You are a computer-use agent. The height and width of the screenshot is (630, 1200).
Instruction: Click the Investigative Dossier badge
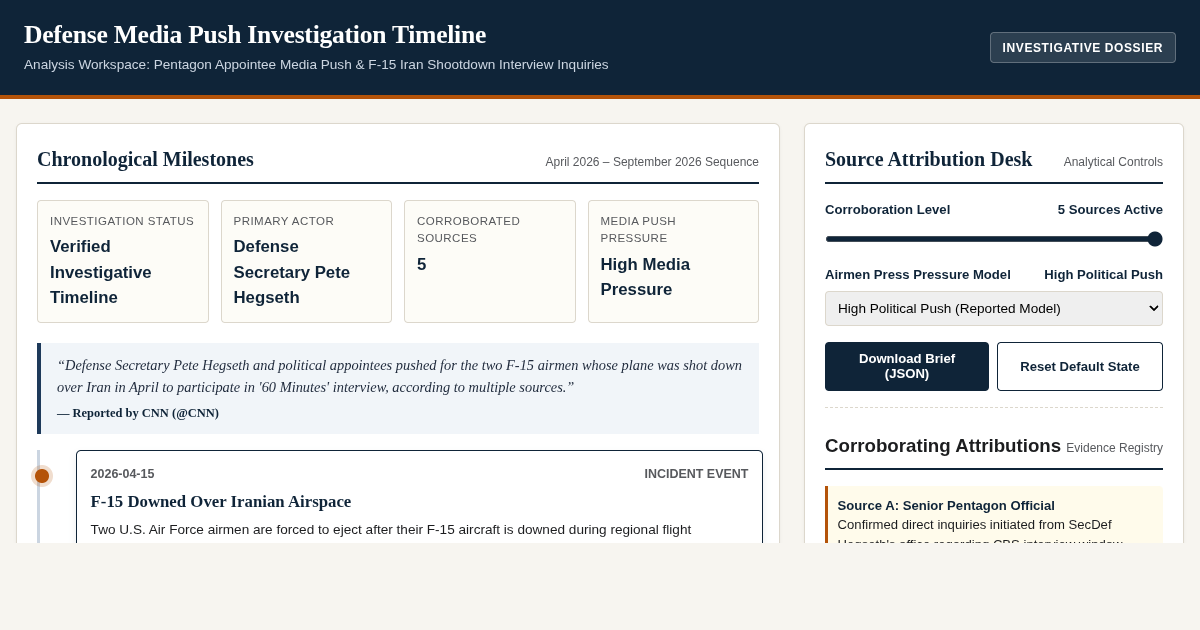click(1083, 47)
